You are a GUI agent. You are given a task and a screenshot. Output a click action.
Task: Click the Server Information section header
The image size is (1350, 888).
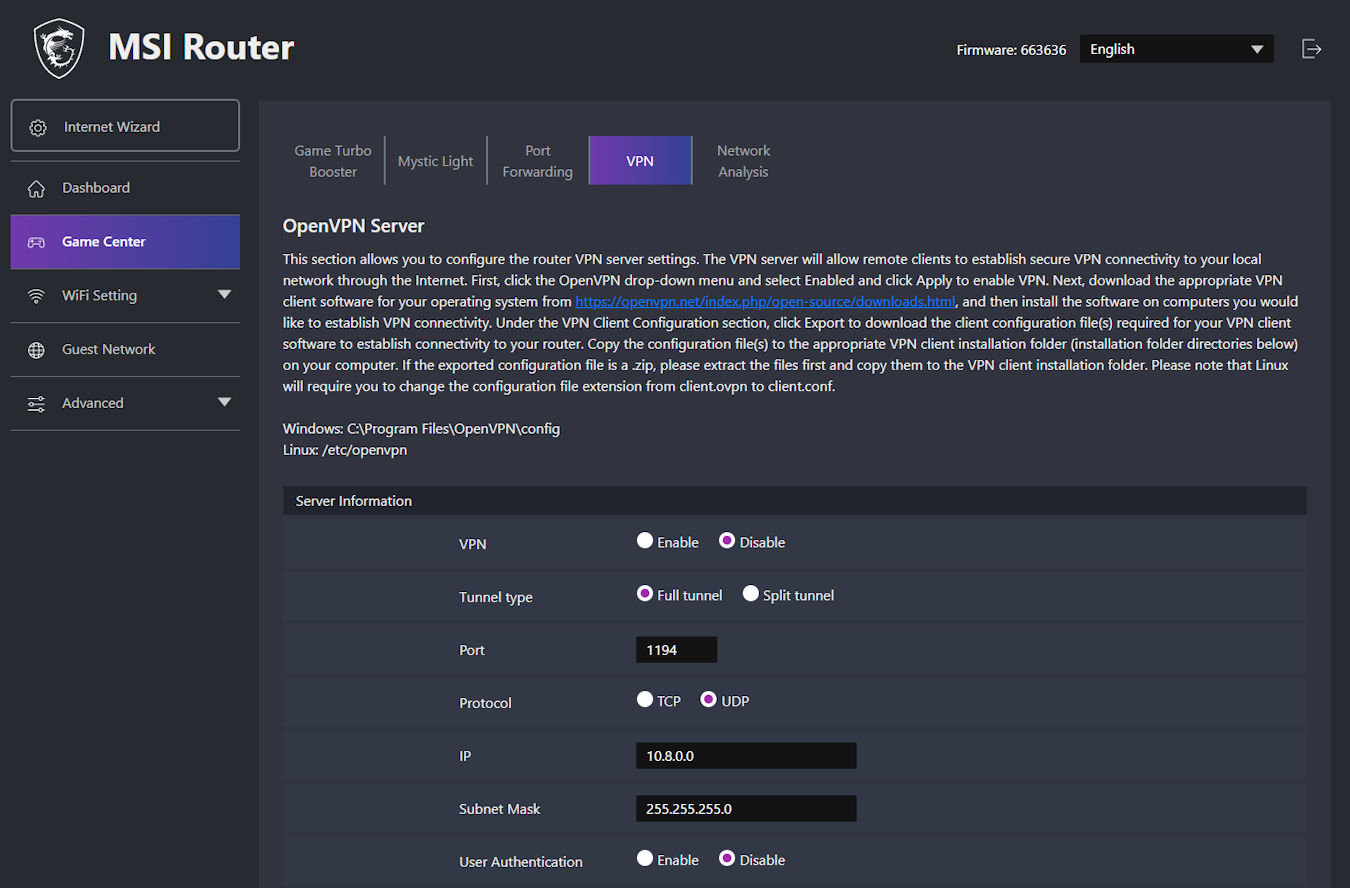pos(794,501)
